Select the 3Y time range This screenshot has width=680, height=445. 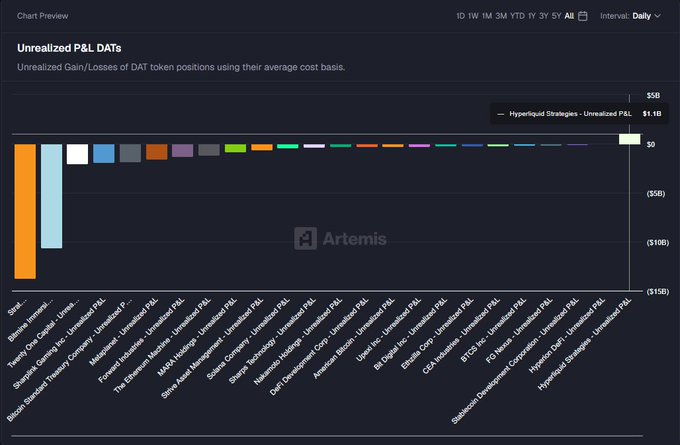coord(543,16)
